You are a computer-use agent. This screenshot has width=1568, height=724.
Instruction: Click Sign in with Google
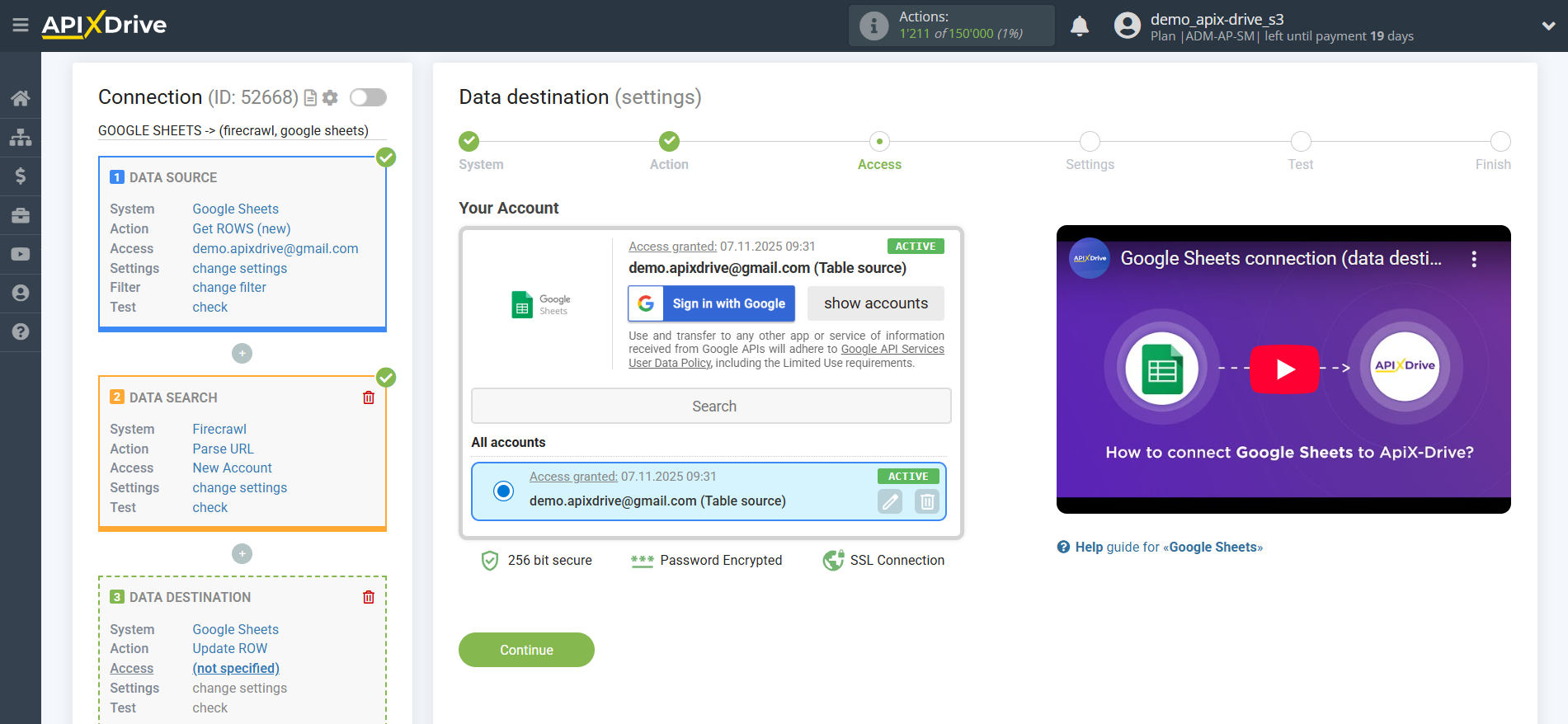pos(711,303)
